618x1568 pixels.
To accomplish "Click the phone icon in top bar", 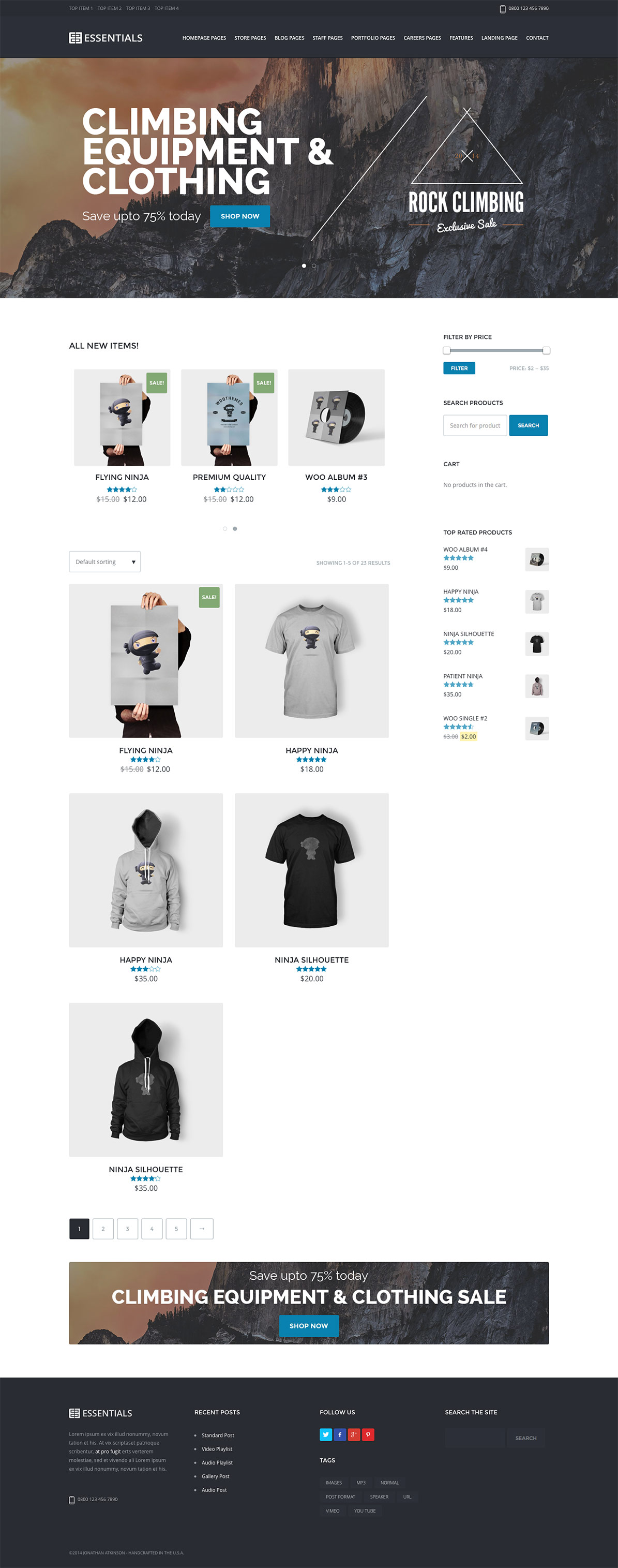I will [503, 8].
